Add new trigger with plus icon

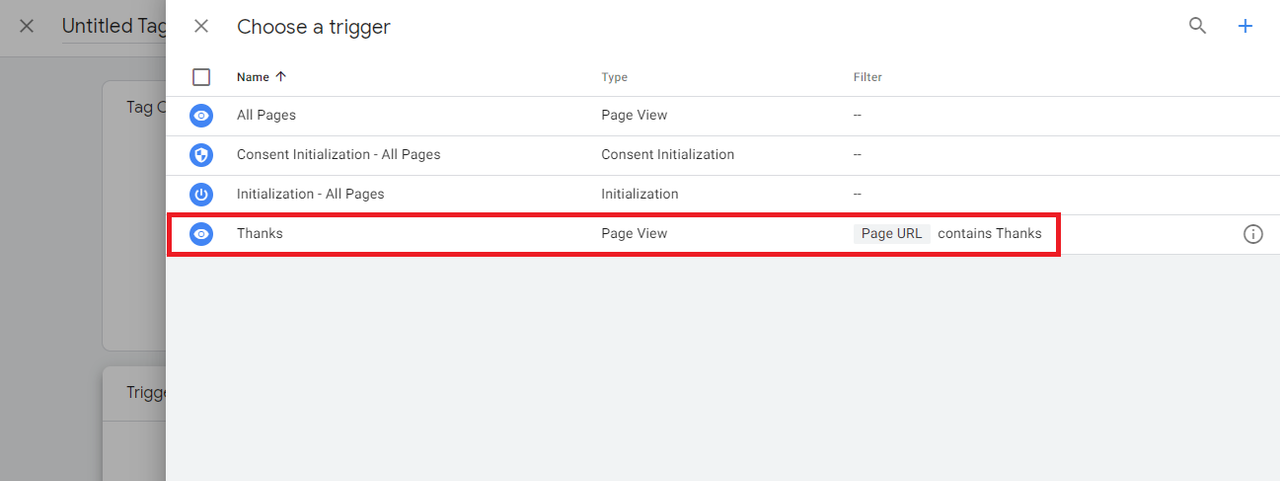[x=1245, y=26]
